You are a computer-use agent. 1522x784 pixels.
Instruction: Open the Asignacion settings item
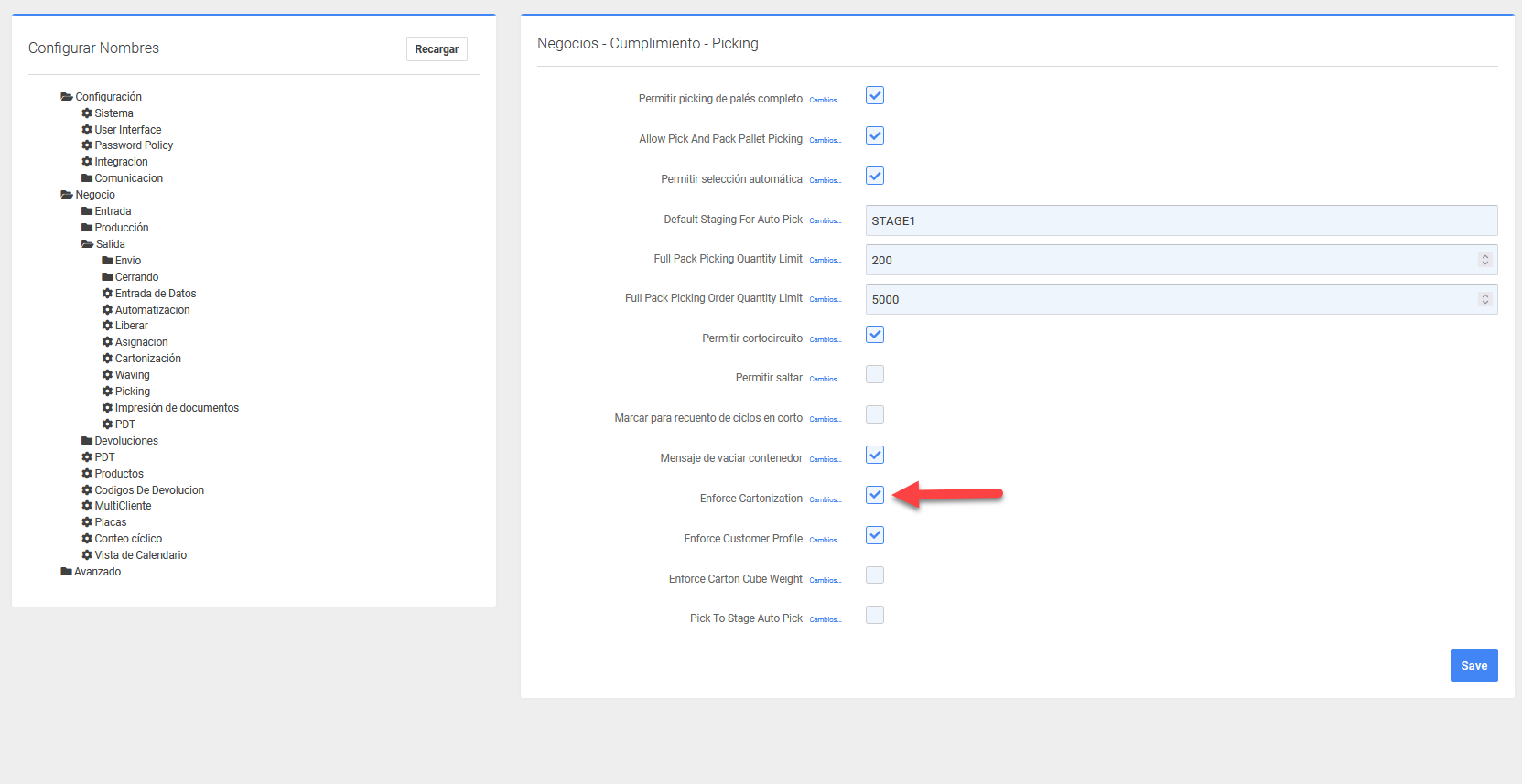(141, 342)
